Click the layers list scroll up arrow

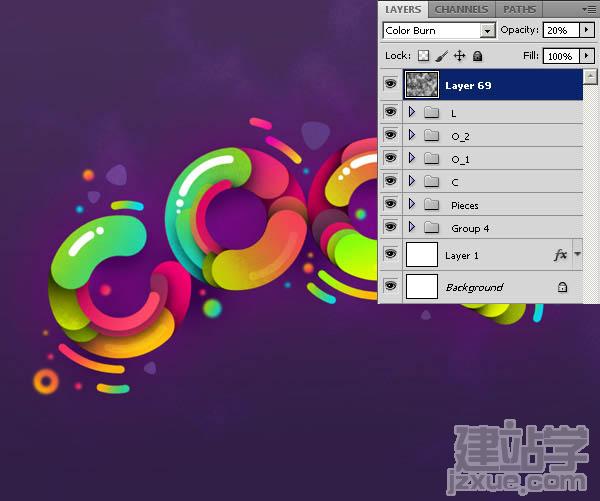591,77
